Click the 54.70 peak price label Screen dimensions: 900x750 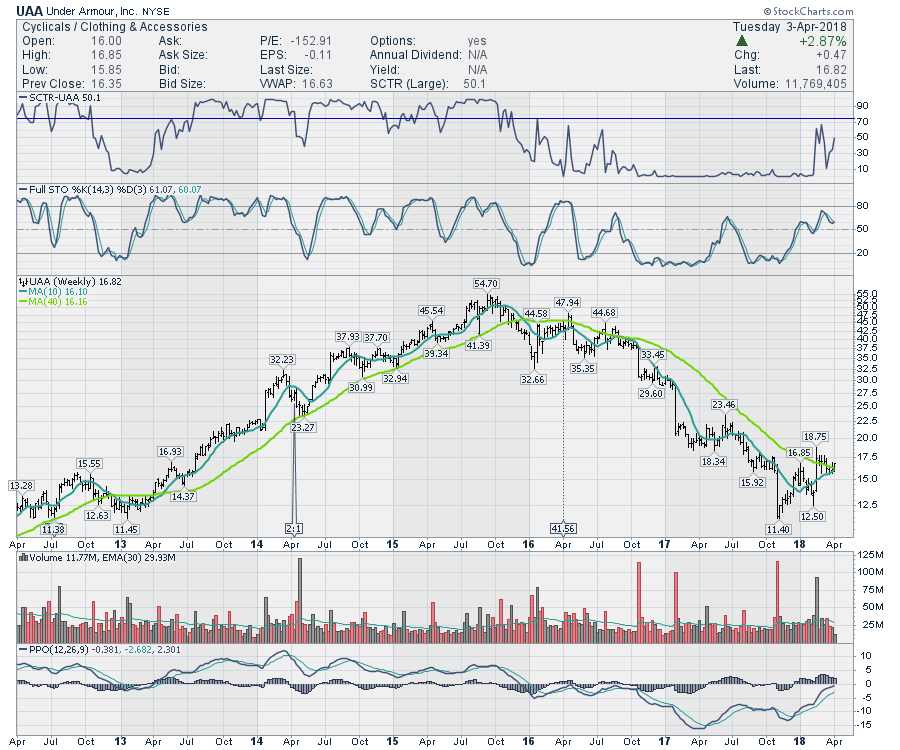(486, 283)
